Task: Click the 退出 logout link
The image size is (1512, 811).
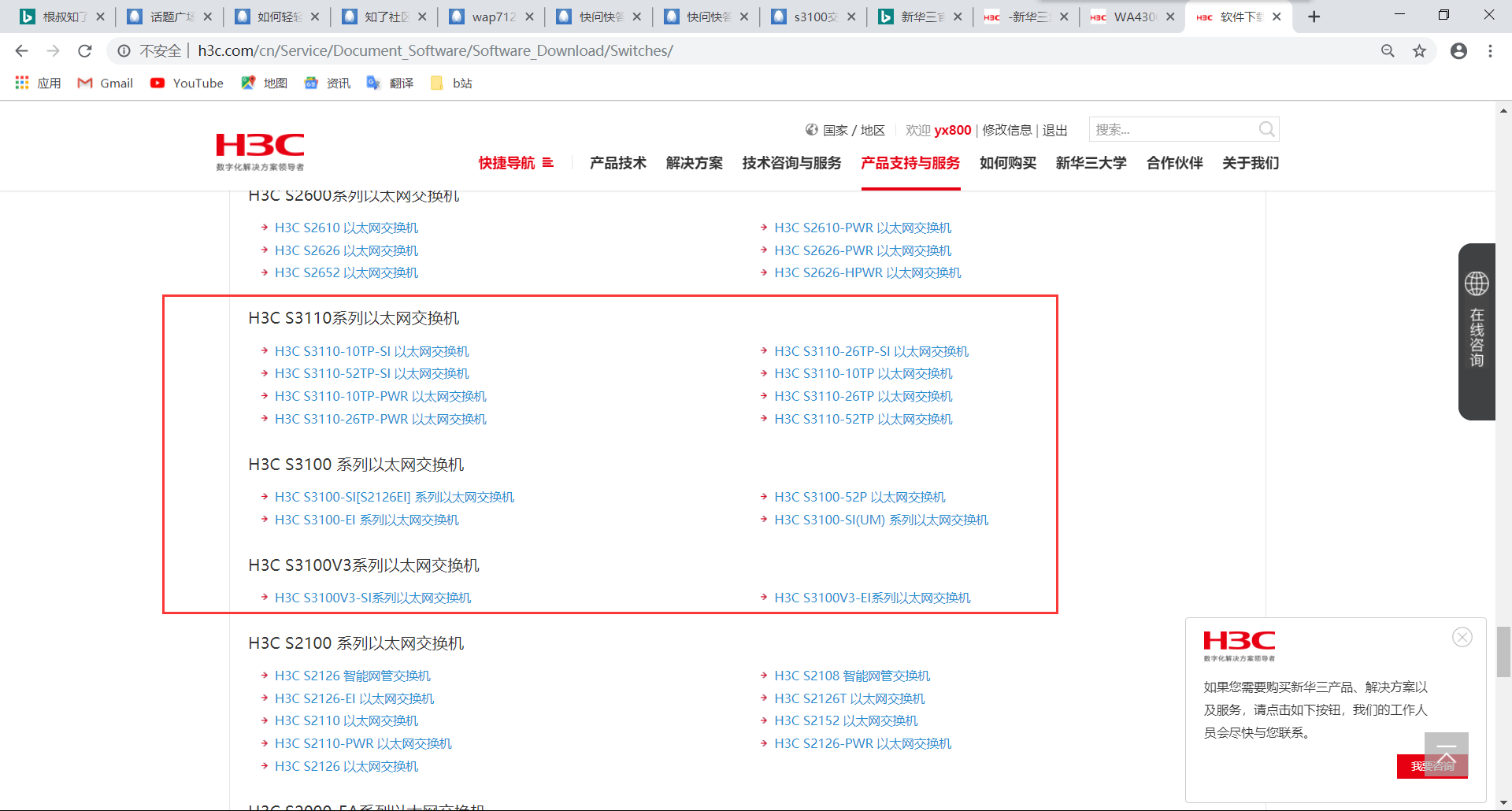Action: coord(1055,130)
